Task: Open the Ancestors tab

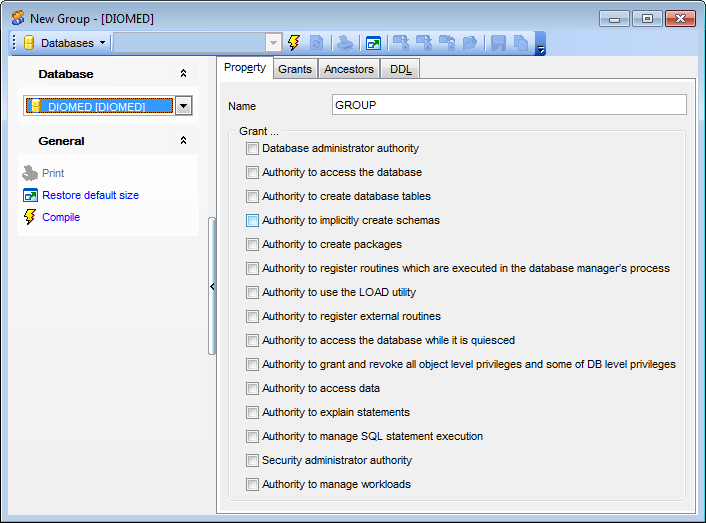Action: (x=349, y=69)
